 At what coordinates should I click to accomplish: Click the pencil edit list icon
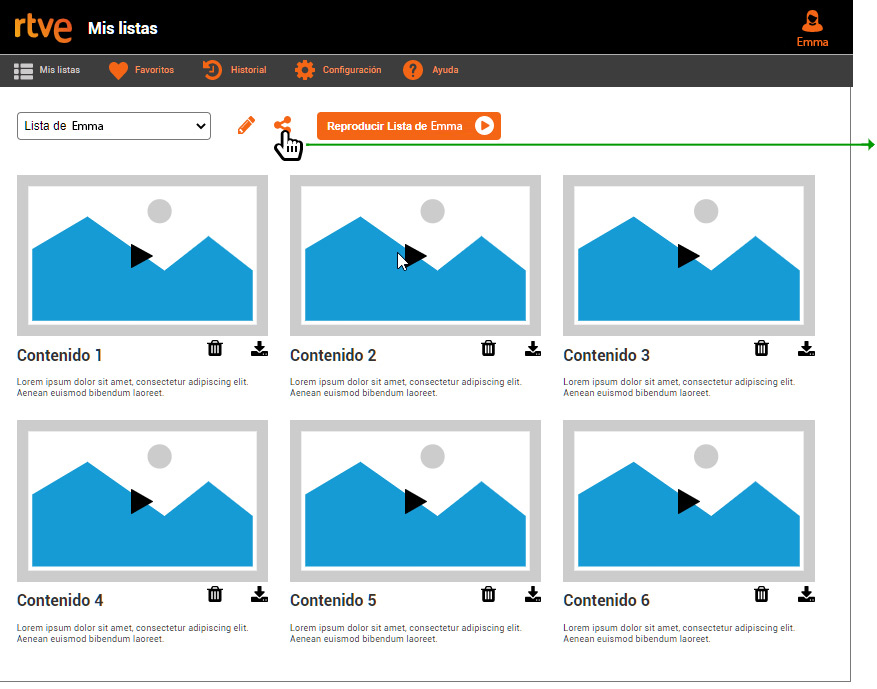pos(246,126)
